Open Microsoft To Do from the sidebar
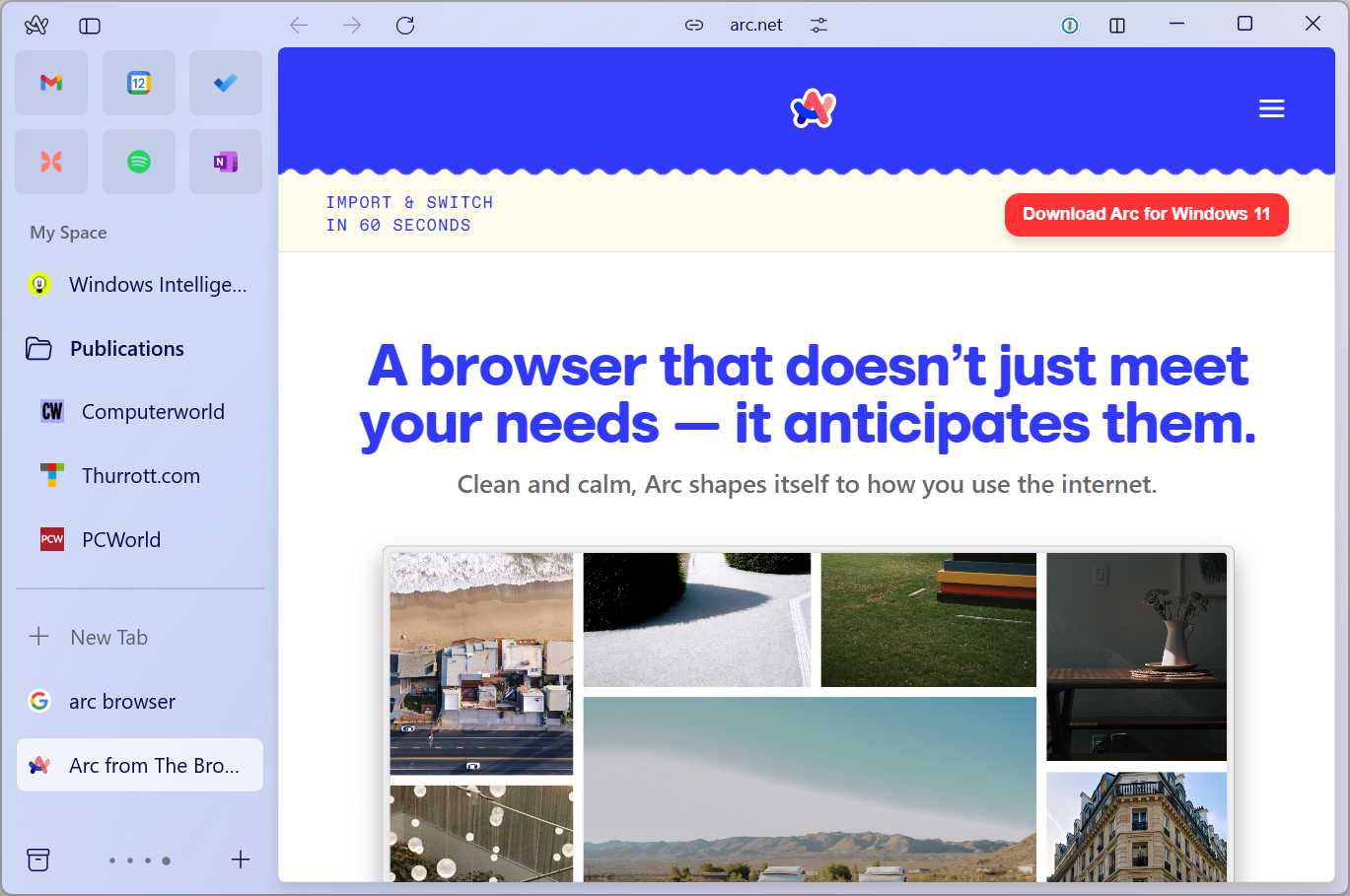The height and width of the screenshot is (896, 1350). pyautogui.click(x=225, y=83)
